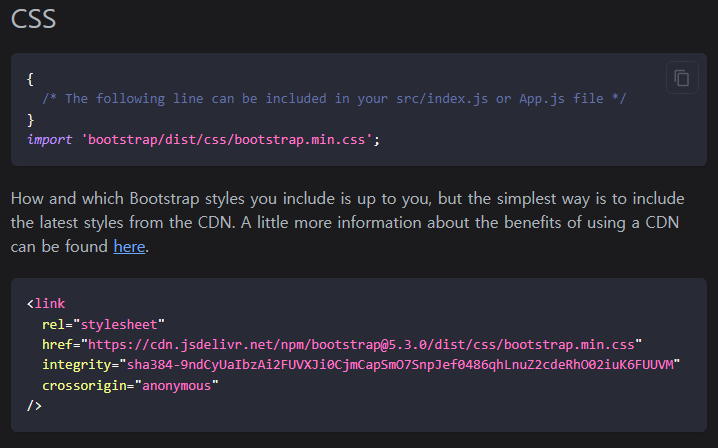Click the import 'bootstrap/dist/css/bootstrap.min.css' line

(x=203, y=139)
